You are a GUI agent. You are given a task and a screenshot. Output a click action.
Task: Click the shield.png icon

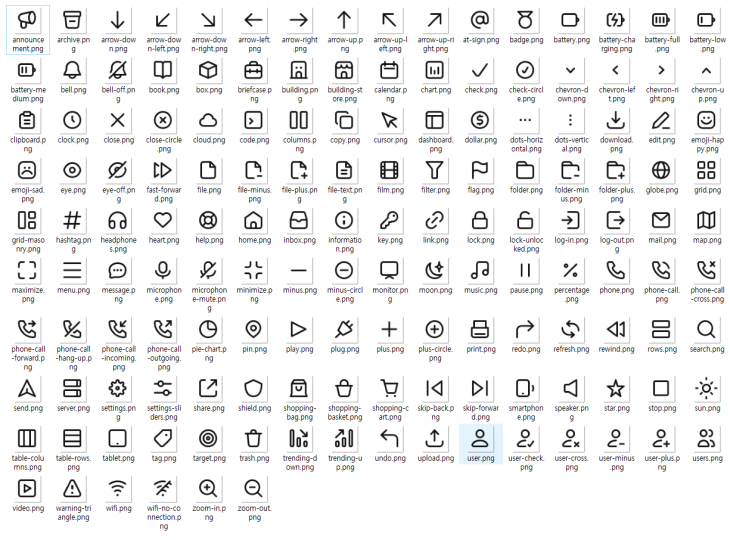253,388
